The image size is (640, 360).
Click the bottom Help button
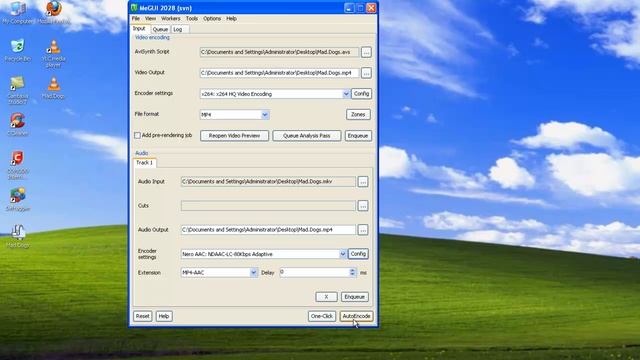click(164, 316)
